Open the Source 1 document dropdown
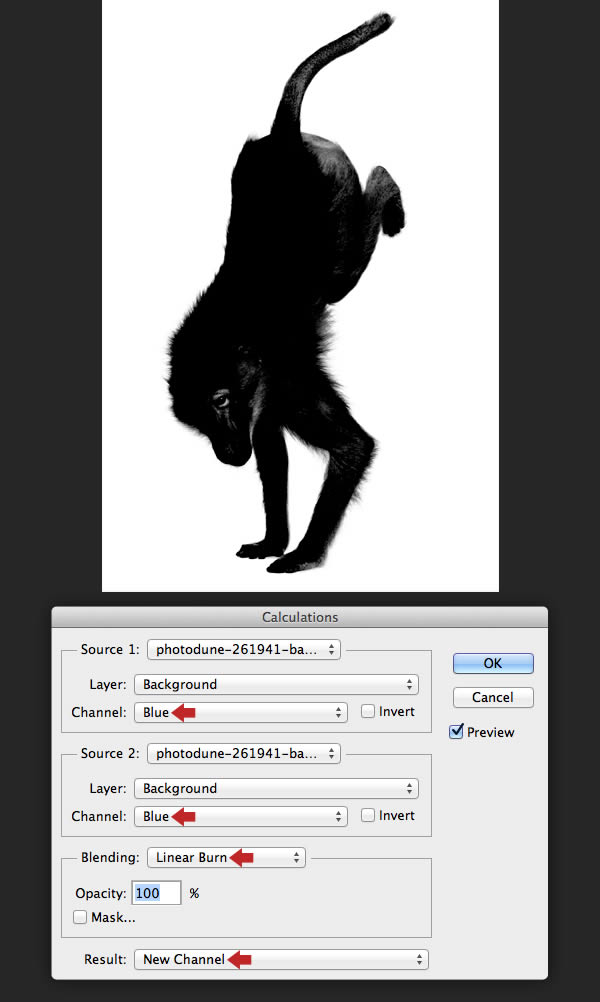600x1002 pixels. [244, 649]
